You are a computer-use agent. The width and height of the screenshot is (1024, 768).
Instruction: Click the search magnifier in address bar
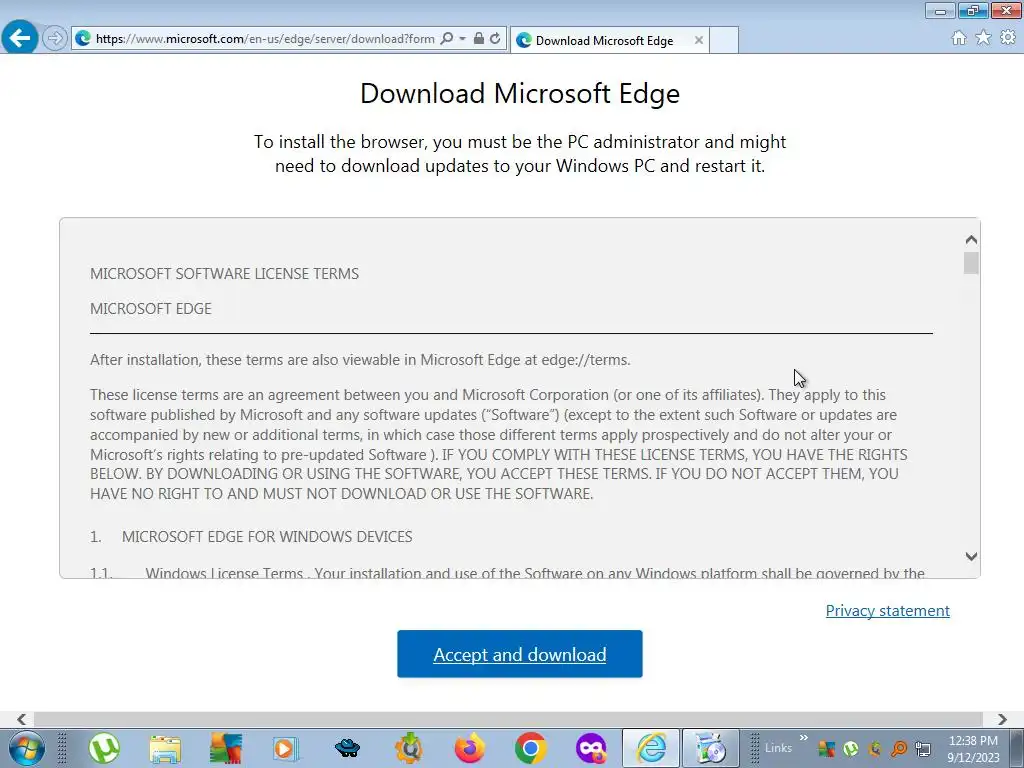447,39
